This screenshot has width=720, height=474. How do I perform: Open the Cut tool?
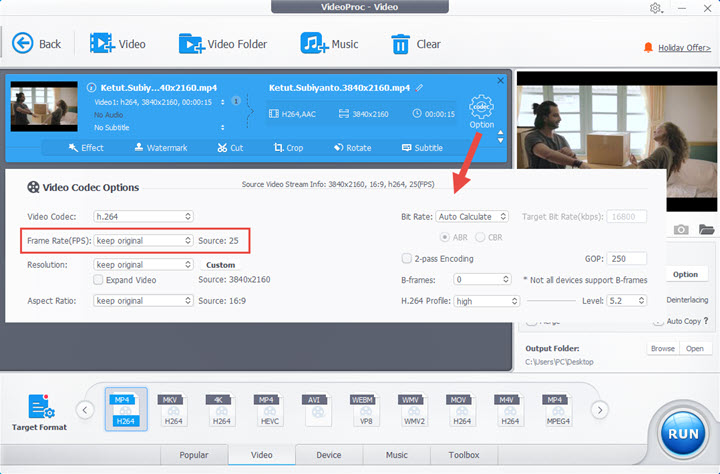pos(230,148)
